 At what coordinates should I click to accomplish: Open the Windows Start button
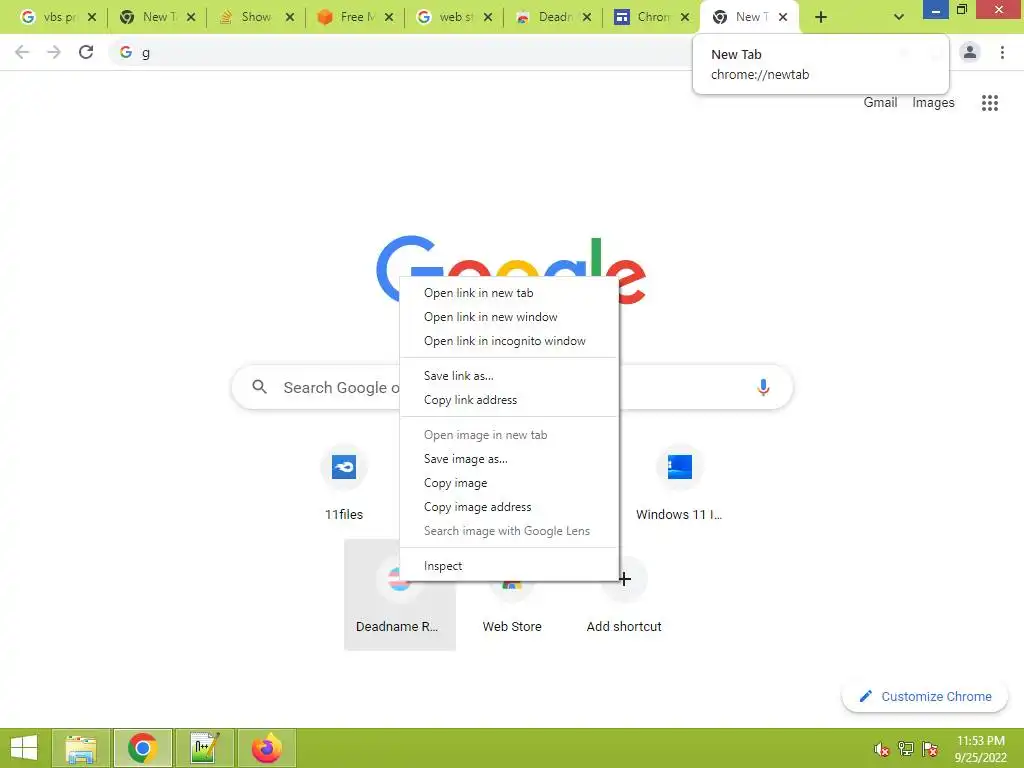coord(24,748)
